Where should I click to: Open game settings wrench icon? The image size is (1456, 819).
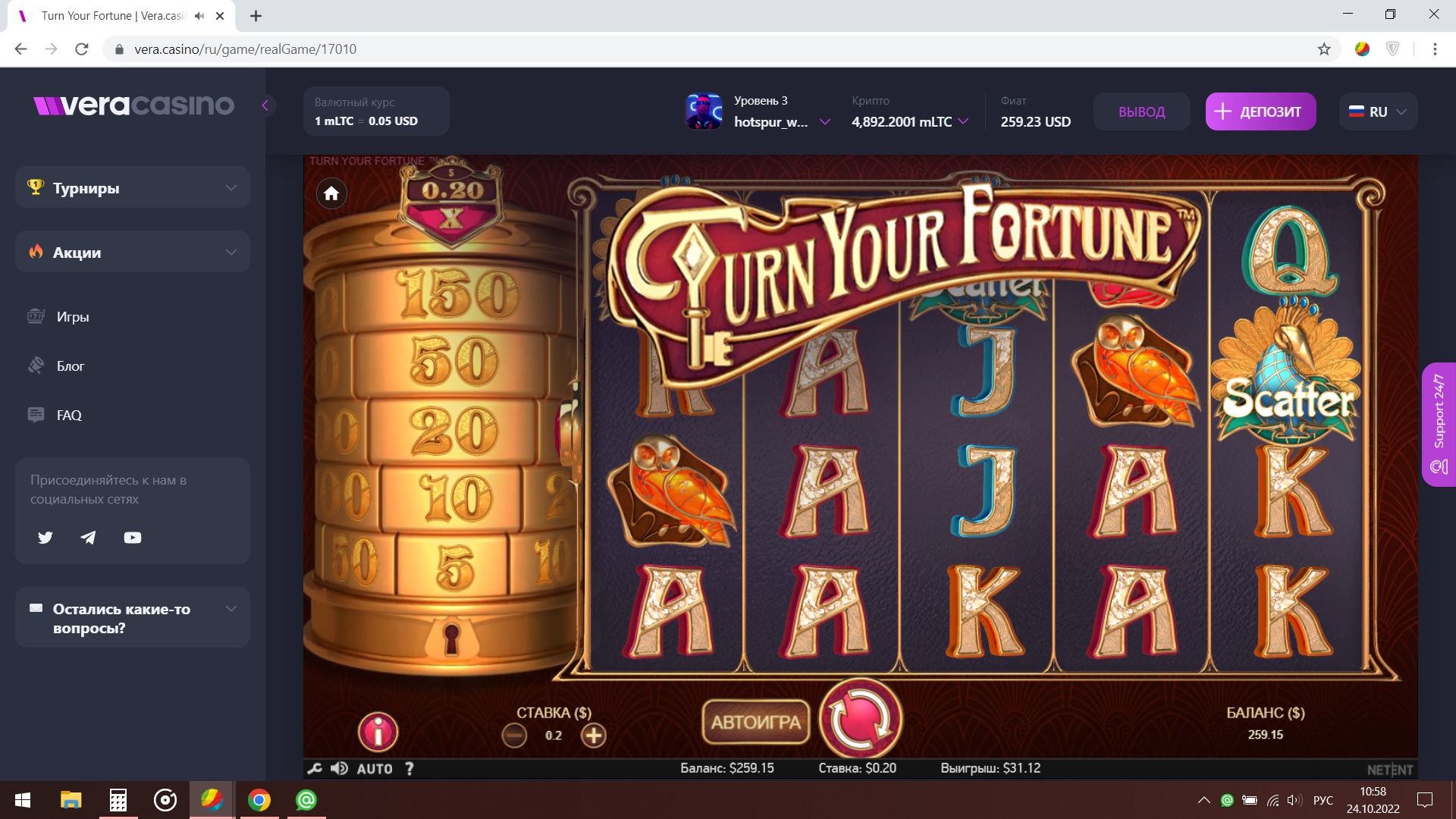[x=315, y=768]
